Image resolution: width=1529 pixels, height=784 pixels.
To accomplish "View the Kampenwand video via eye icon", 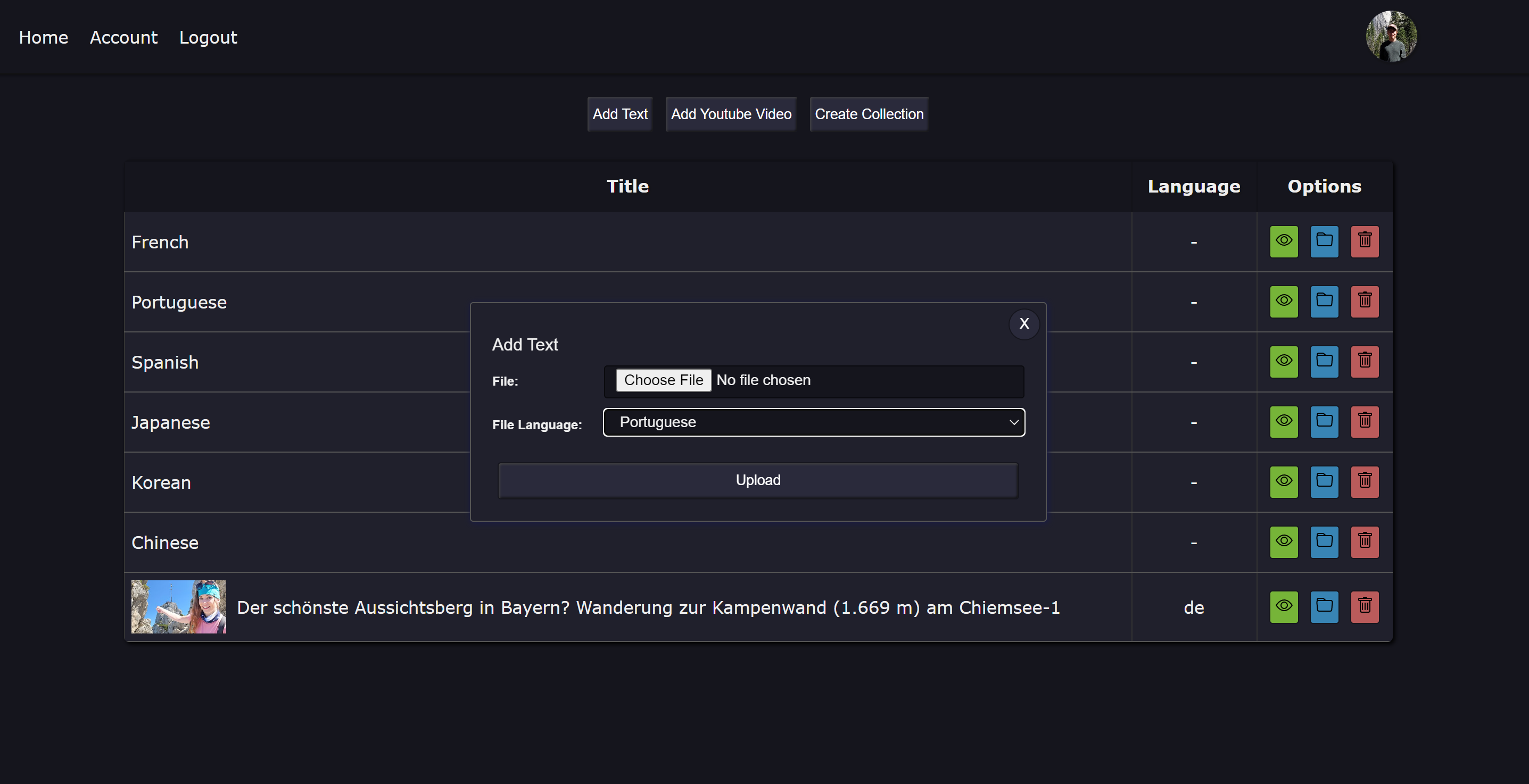I will (1284, 607).
